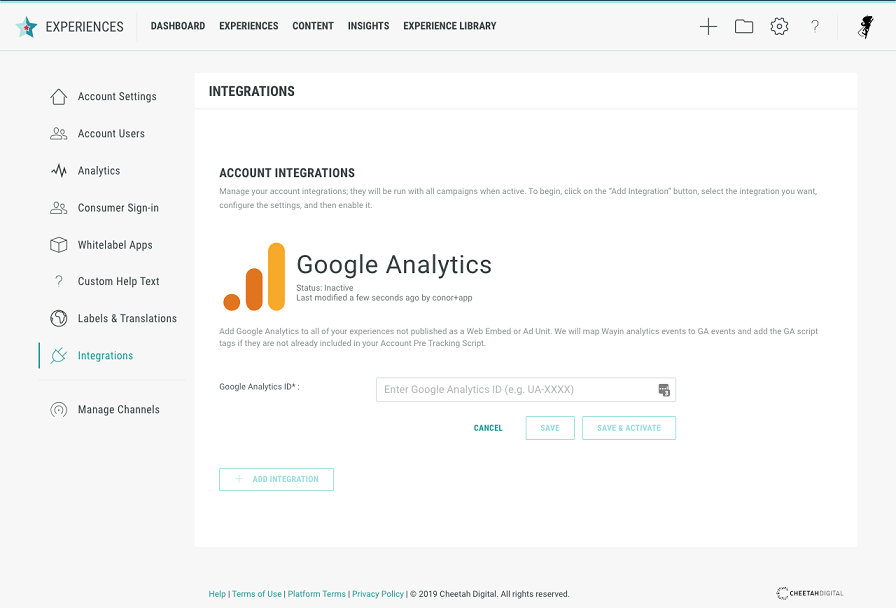The width and height of the screenshot is (896, 608).
Task: Select Analytics in the sidebar
Action: (x=99, y=171)
